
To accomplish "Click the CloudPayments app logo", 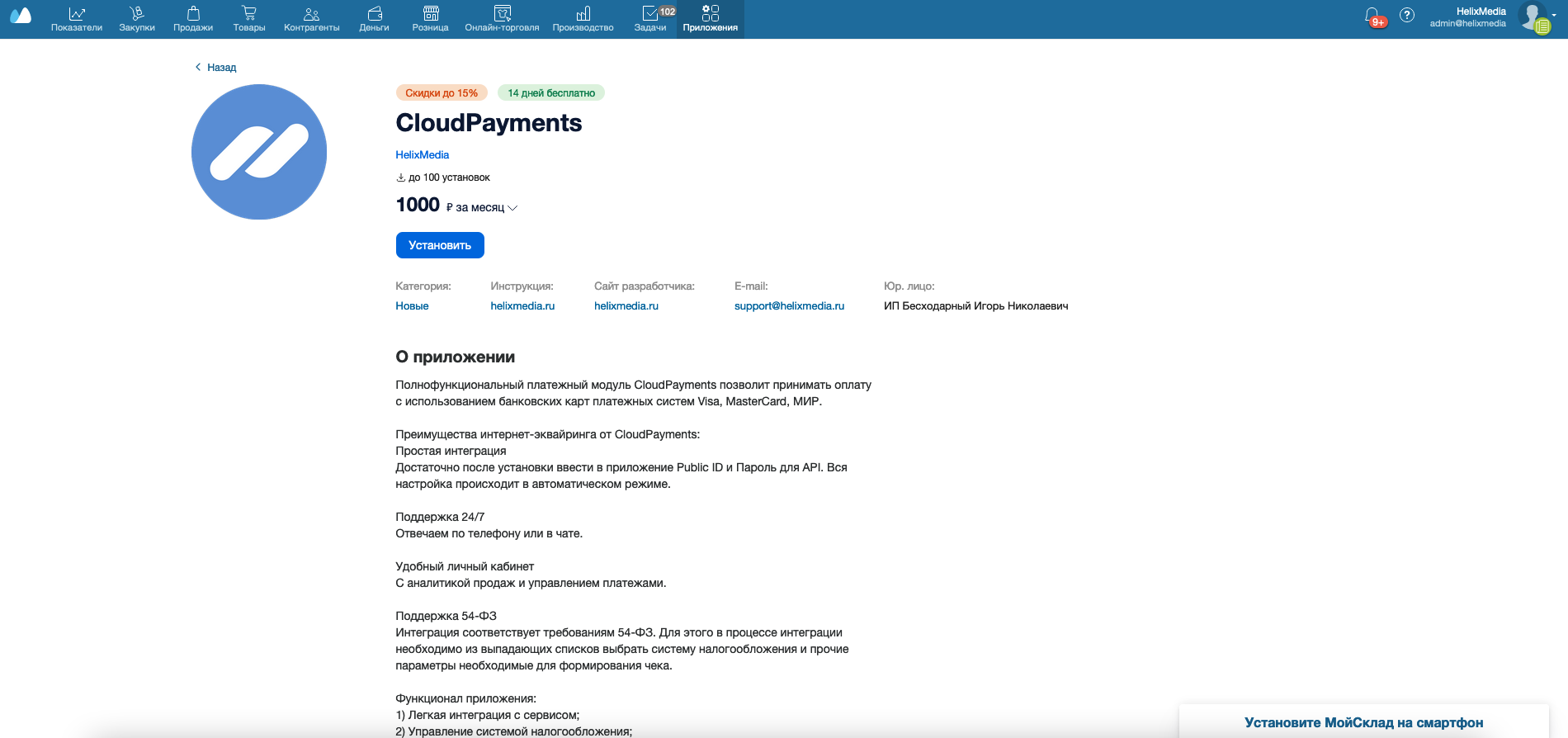I will pos(259,152).
